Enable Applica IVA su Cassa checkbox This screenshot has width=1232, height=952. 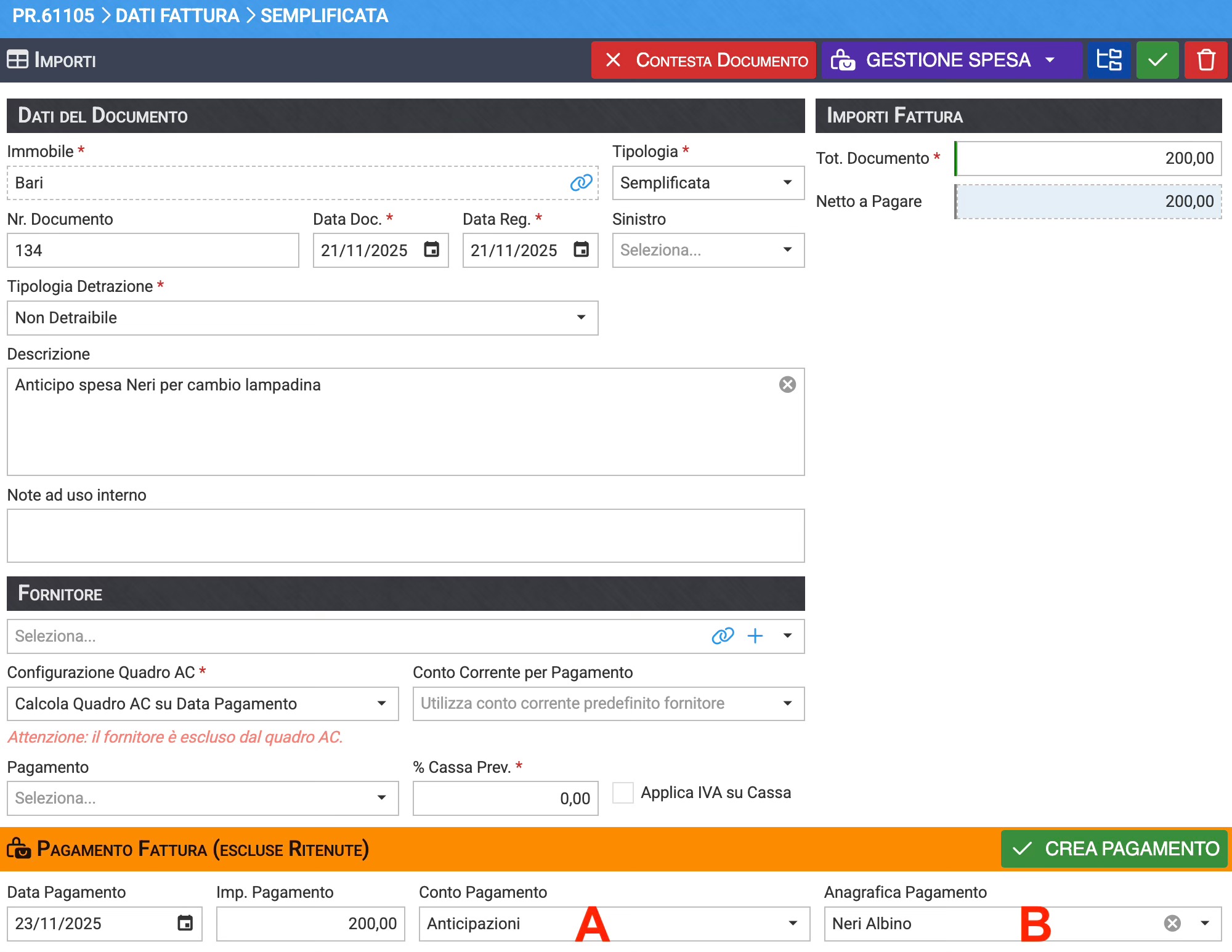[623, 793]
